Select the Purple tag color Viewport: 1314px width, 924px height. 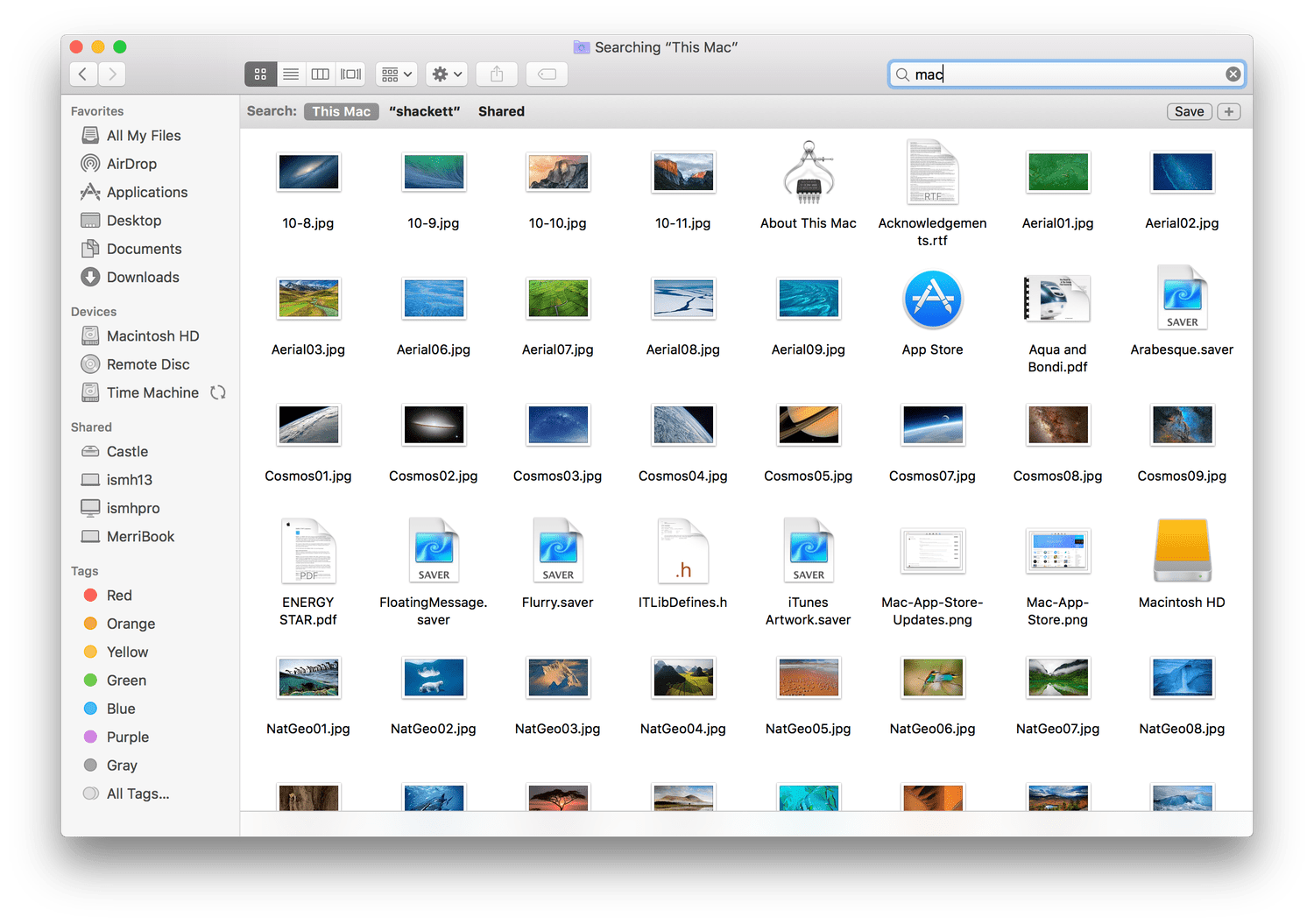(127, 737)
